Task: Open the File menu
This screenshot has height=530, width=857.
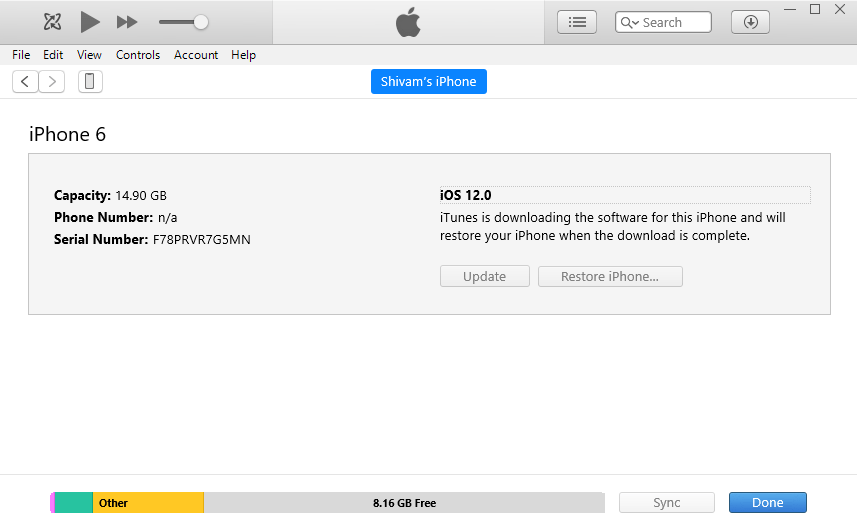Action: tap(21, 55)
